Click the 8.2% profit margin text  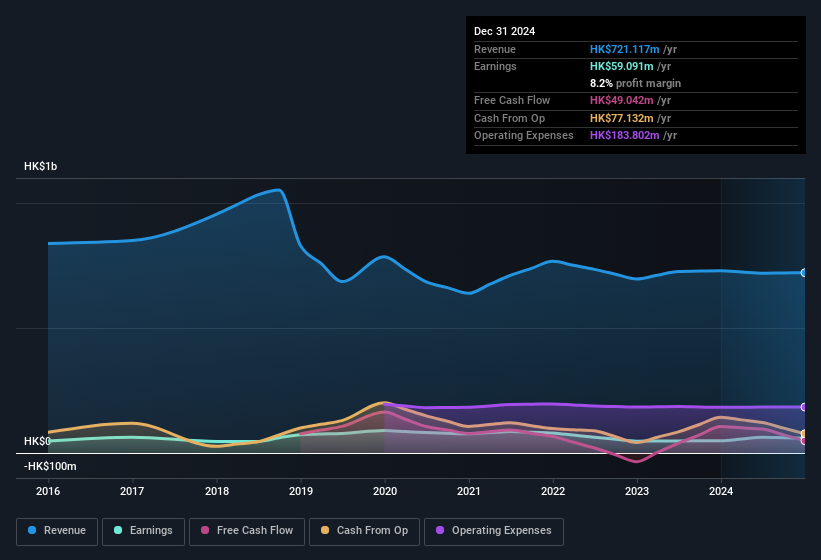[635, 83]
